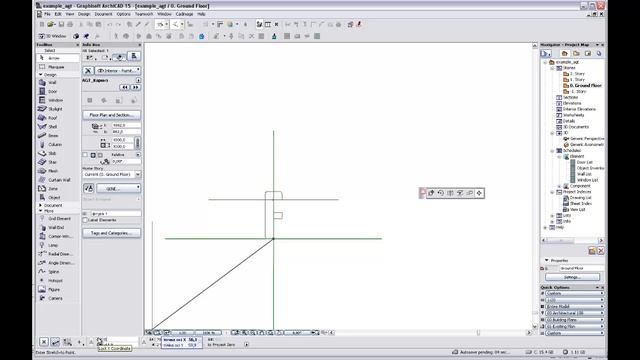
Task: Select the Corner Window tool
Action: [58, 236]
